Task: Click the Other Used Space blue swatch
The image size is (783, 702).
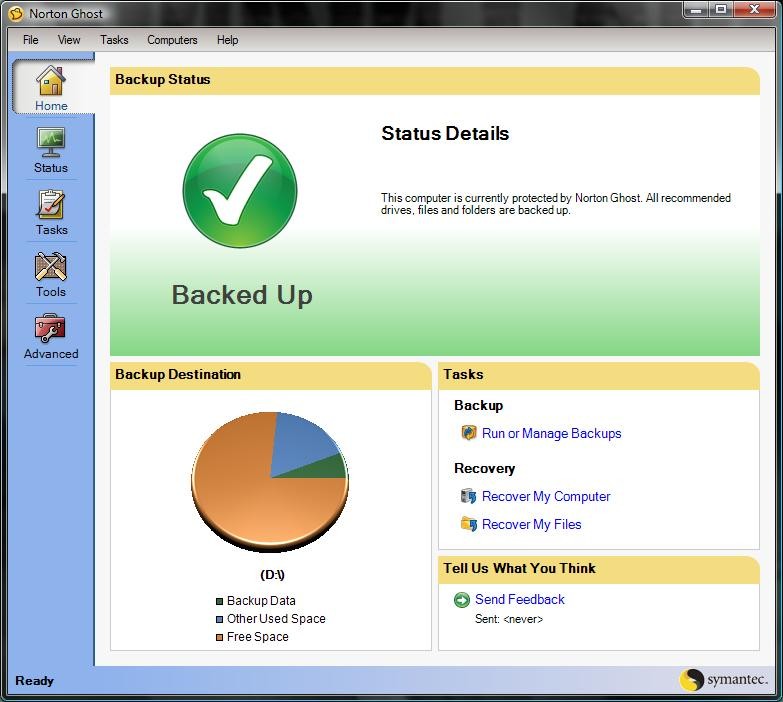Action: (219, 619)
